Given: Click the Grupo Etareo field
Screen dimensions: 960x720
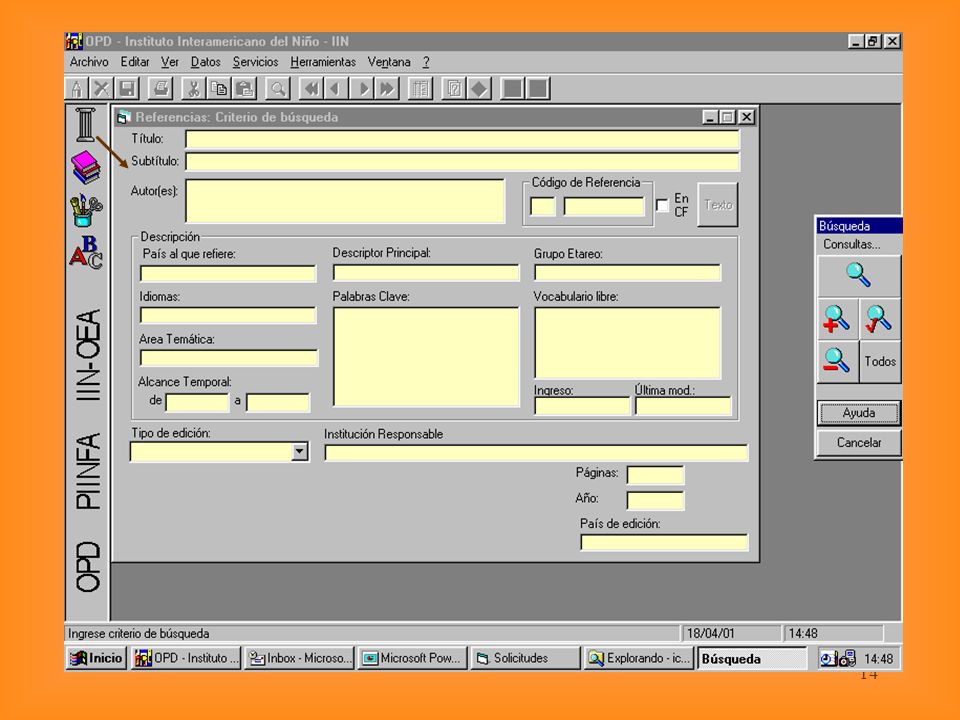Looking at the screenshot, I should tap(628, 272).
